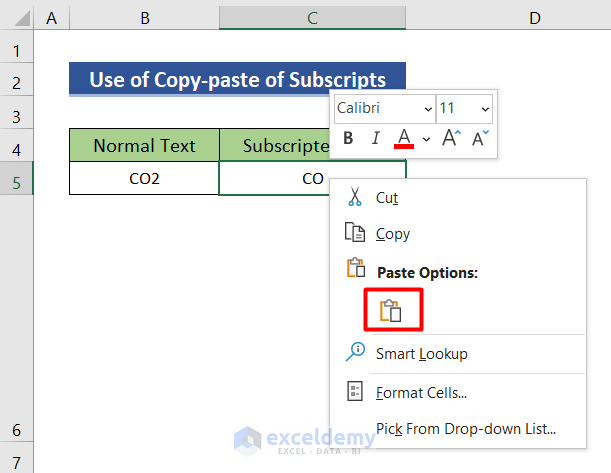This screenshot has width=611, height=473.
Task: Expand the font color arrow menu
Action: point(427,139)
